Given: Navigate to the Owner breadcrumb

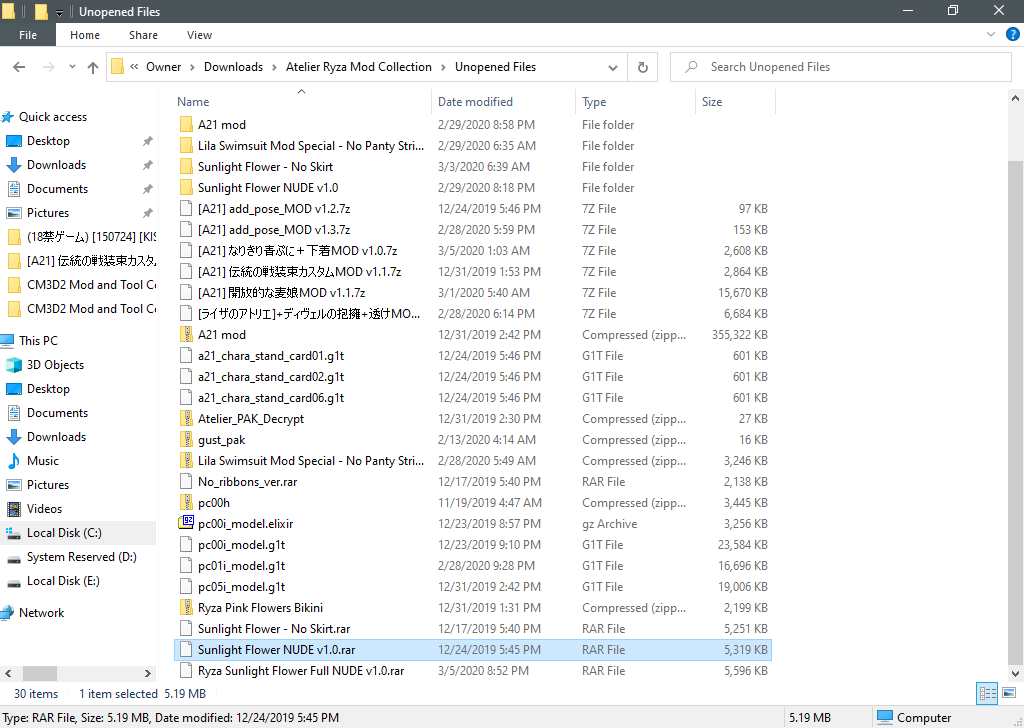Looking at the screenshot, I should click(x=163, y=67).
